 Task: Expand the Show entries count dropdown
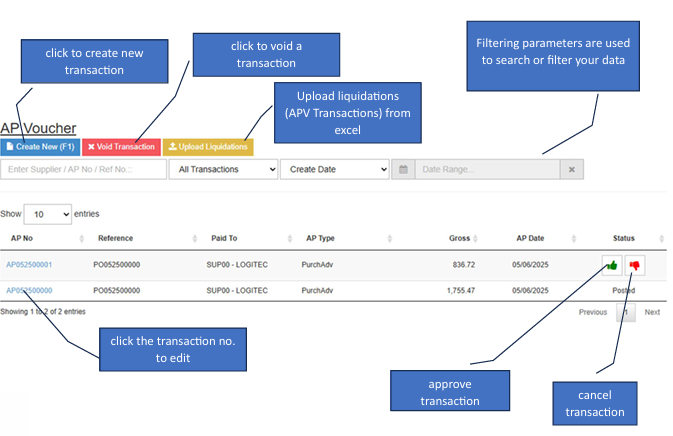point(48,214)
